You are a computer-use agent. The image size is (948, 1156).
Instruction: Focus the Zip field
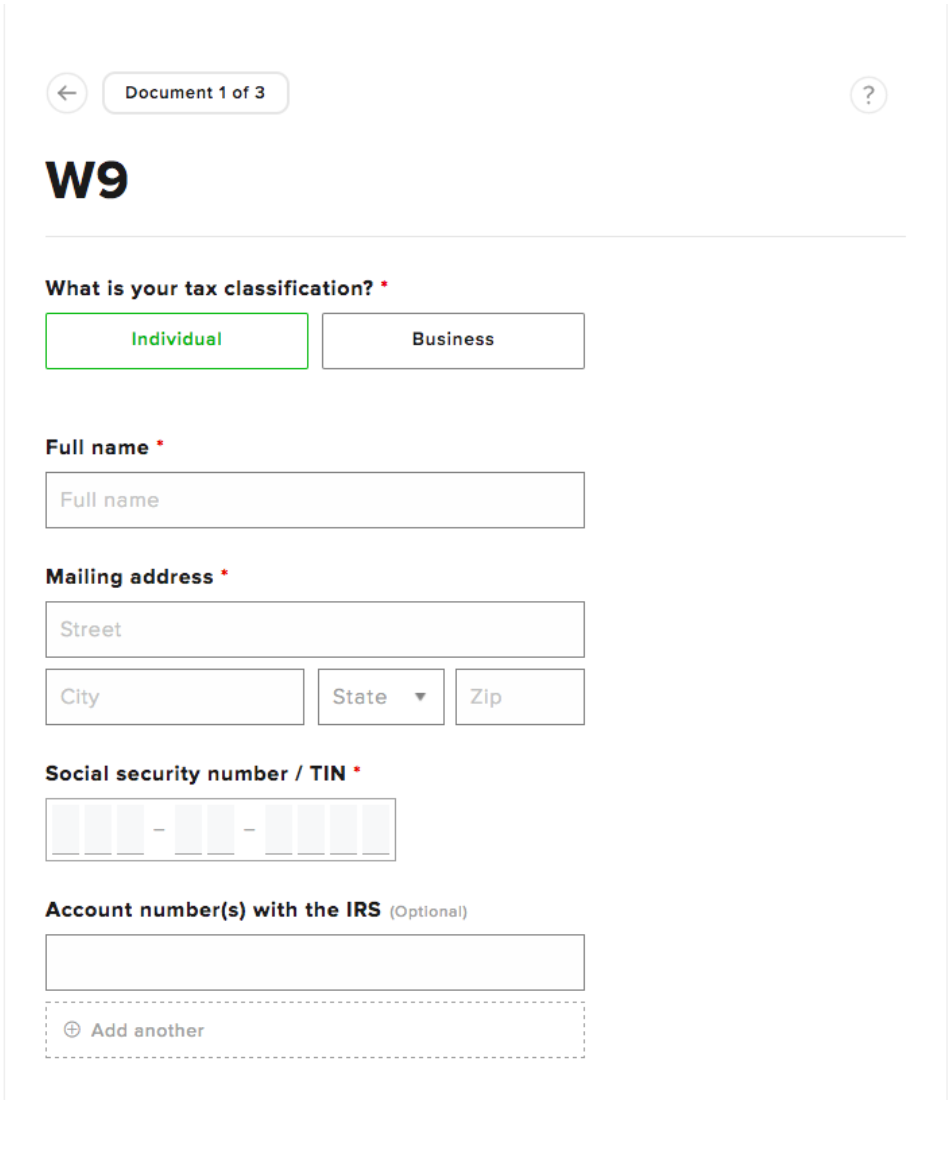point(520,697)
